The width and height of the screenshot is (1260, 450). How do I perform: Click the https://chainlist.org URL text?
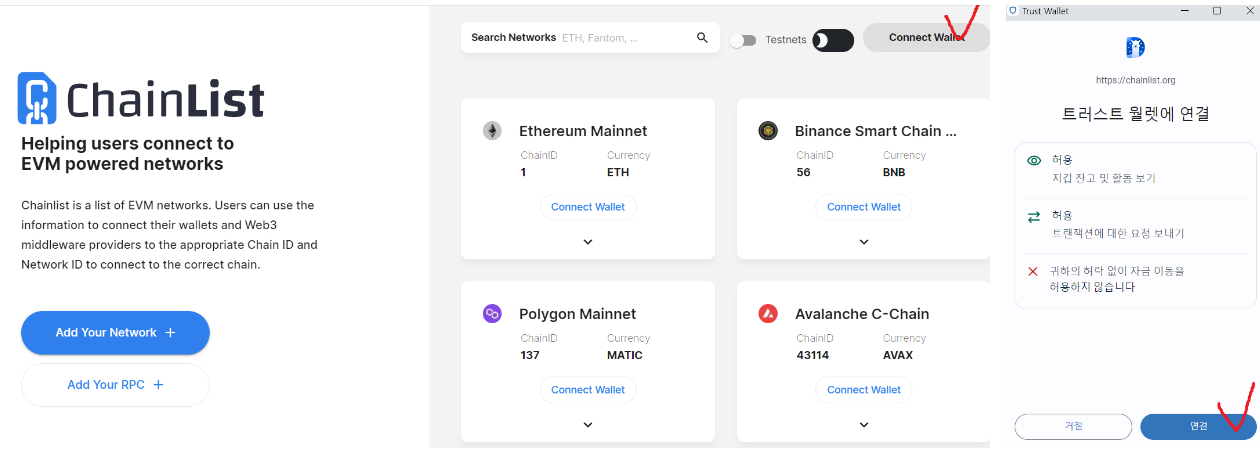(x=1135, y=80)
